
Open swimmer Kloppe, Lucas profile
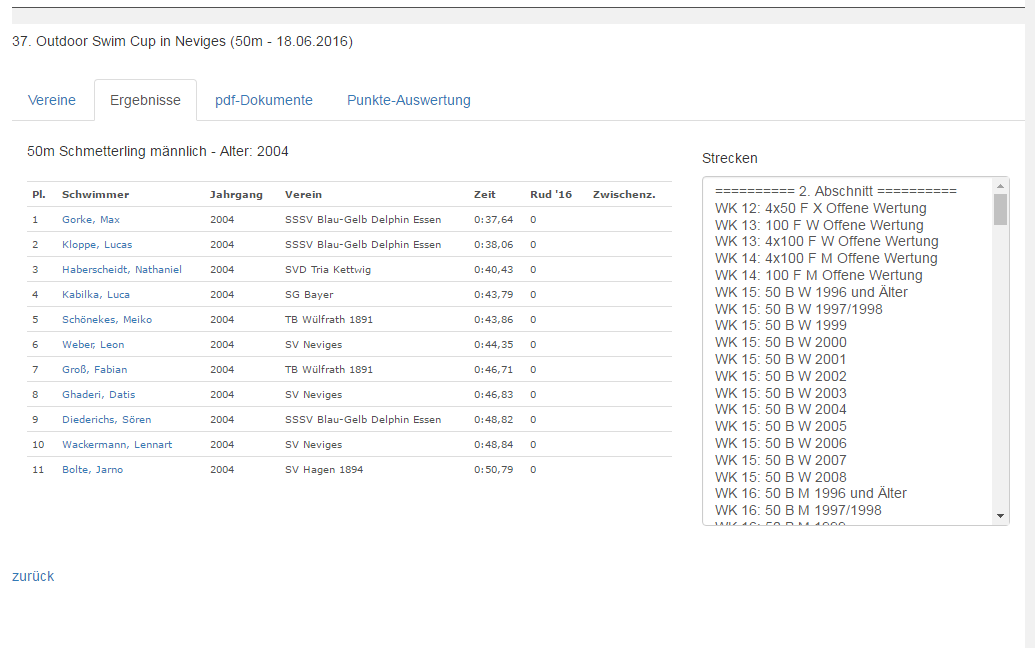coord(97,245)
